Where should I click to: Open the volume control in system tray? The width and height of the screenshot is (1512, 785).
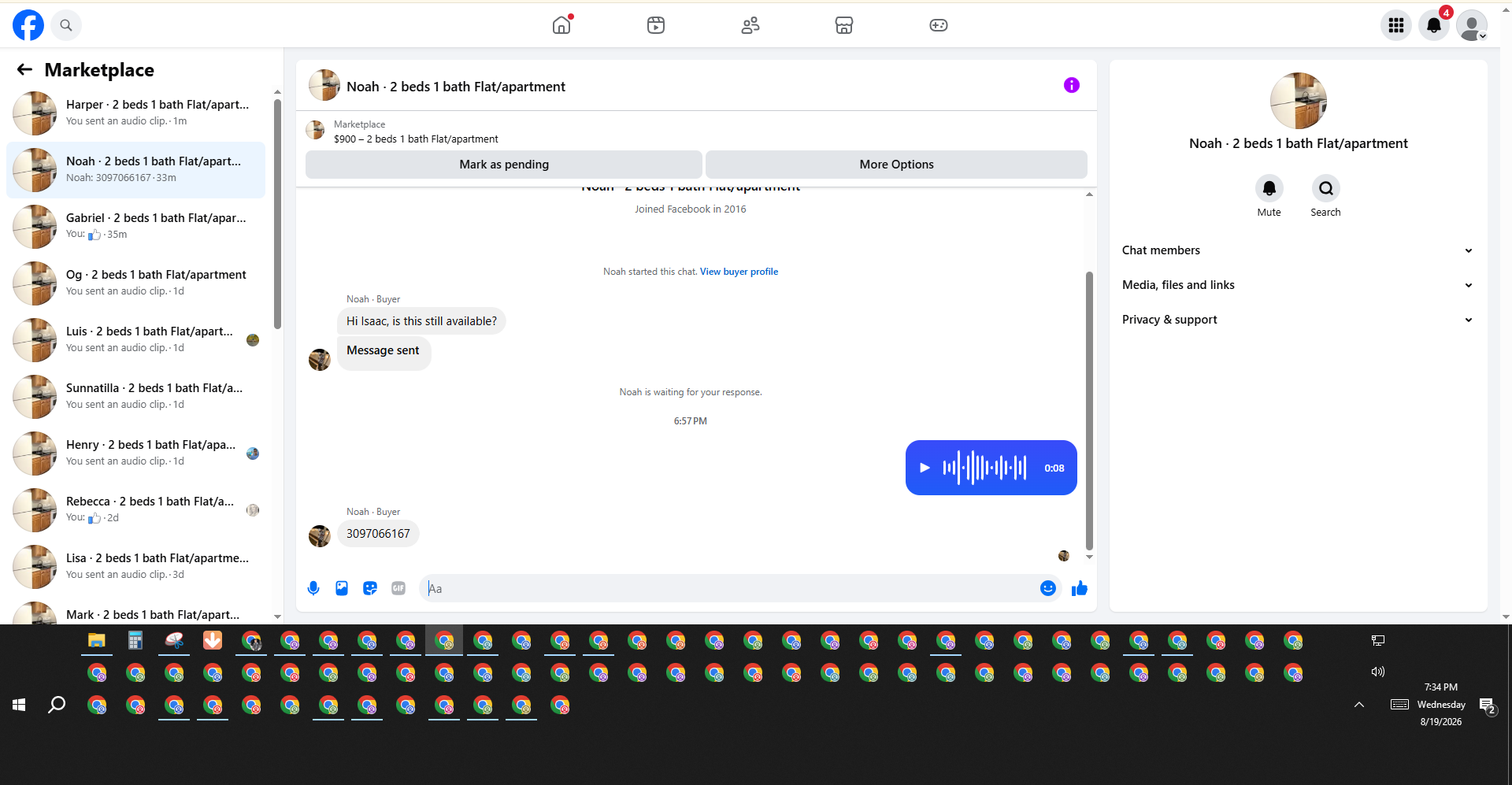point(1378,672)
